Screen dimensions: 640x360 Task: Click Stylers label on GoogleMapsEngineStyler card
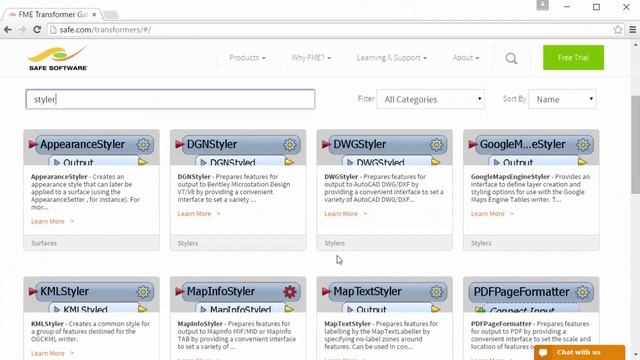[481, 243]
